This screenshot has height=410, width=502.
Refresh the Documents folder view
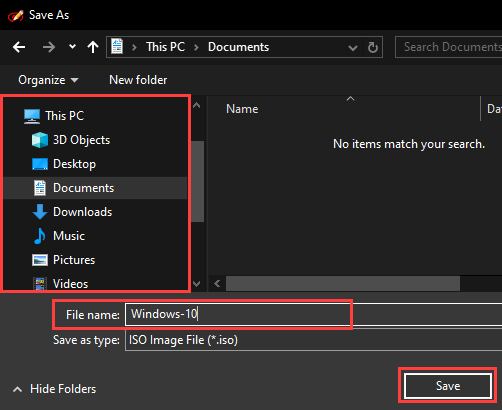[373, 47]
